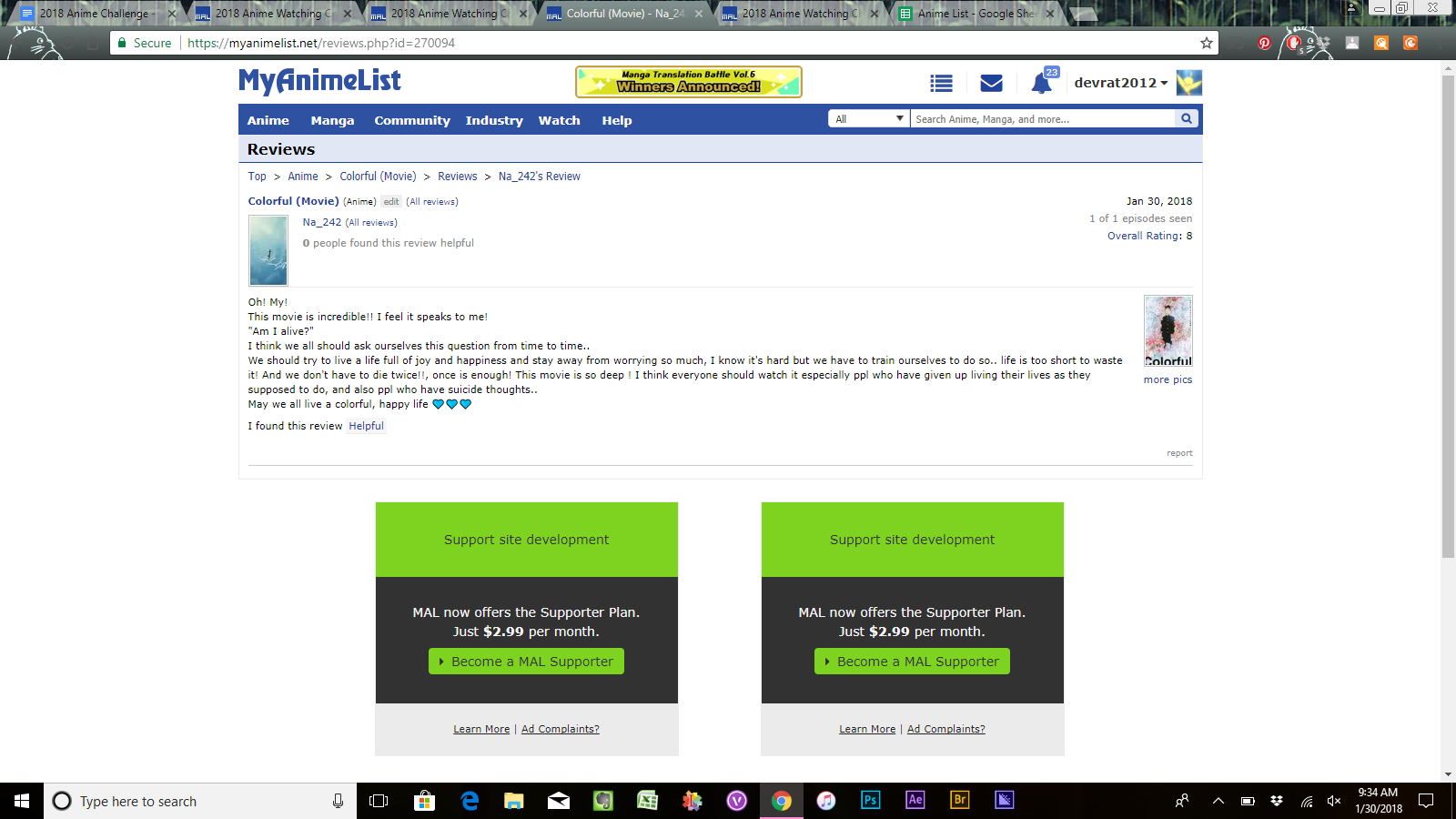Open the Colorful picture thumbnail above more pics

(x=1168, y=330)
